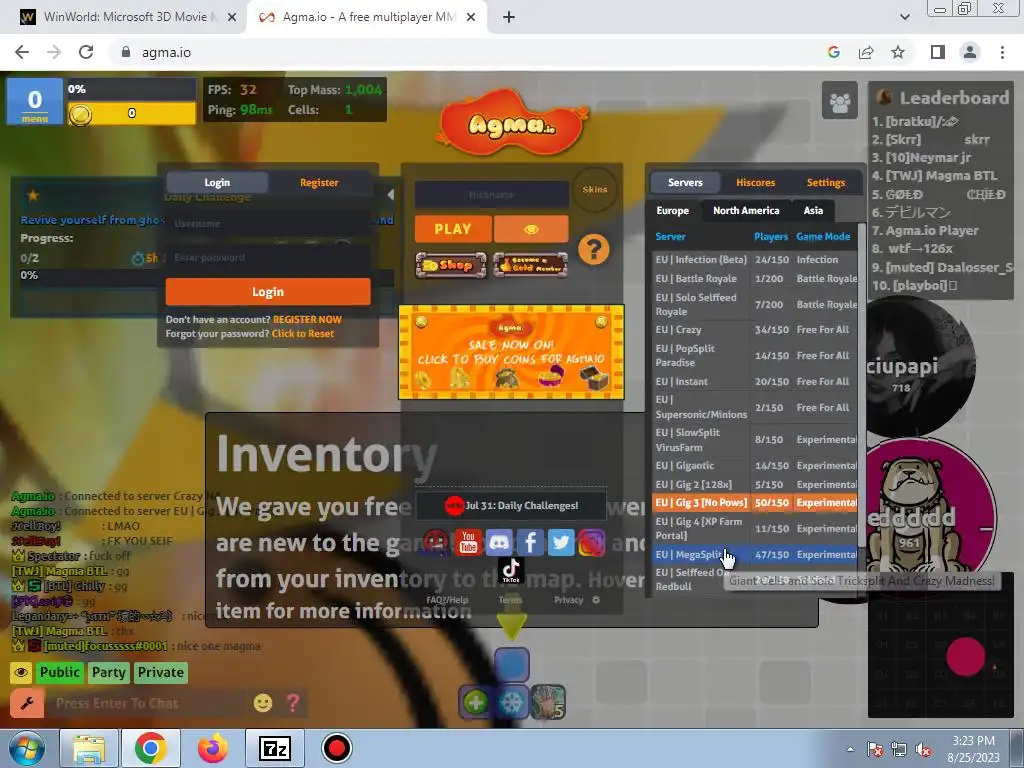Click the Nickname input field

492,195
